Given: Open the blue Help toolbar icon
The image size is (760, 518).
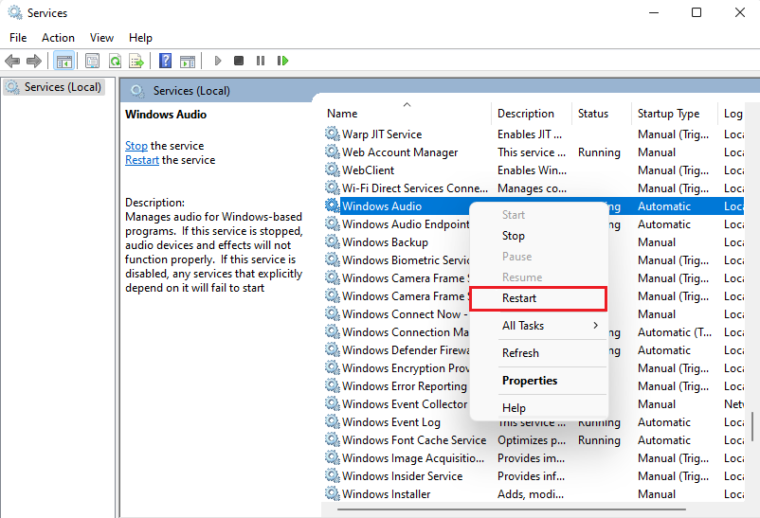Looking at the screenshot, I should coord(165,61).
